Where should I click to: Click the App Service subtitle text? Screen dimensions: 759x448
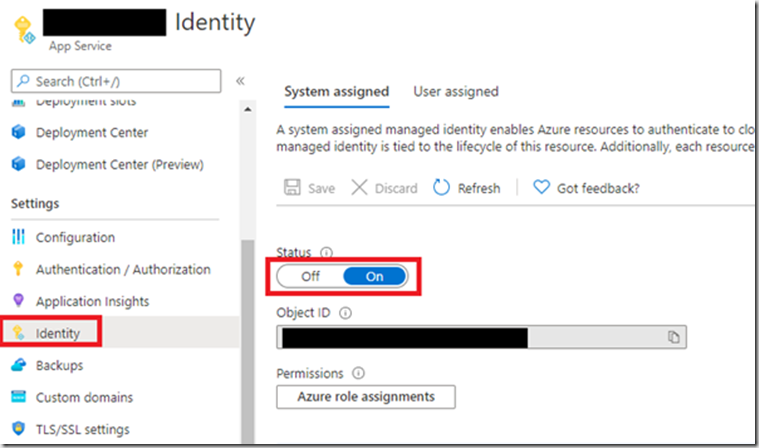[x=80, y=46]
